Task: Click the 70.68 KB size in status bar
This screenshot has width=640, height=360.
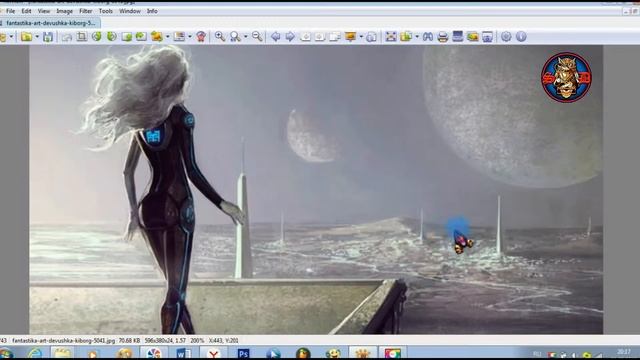Action: (x=129, y=340)
